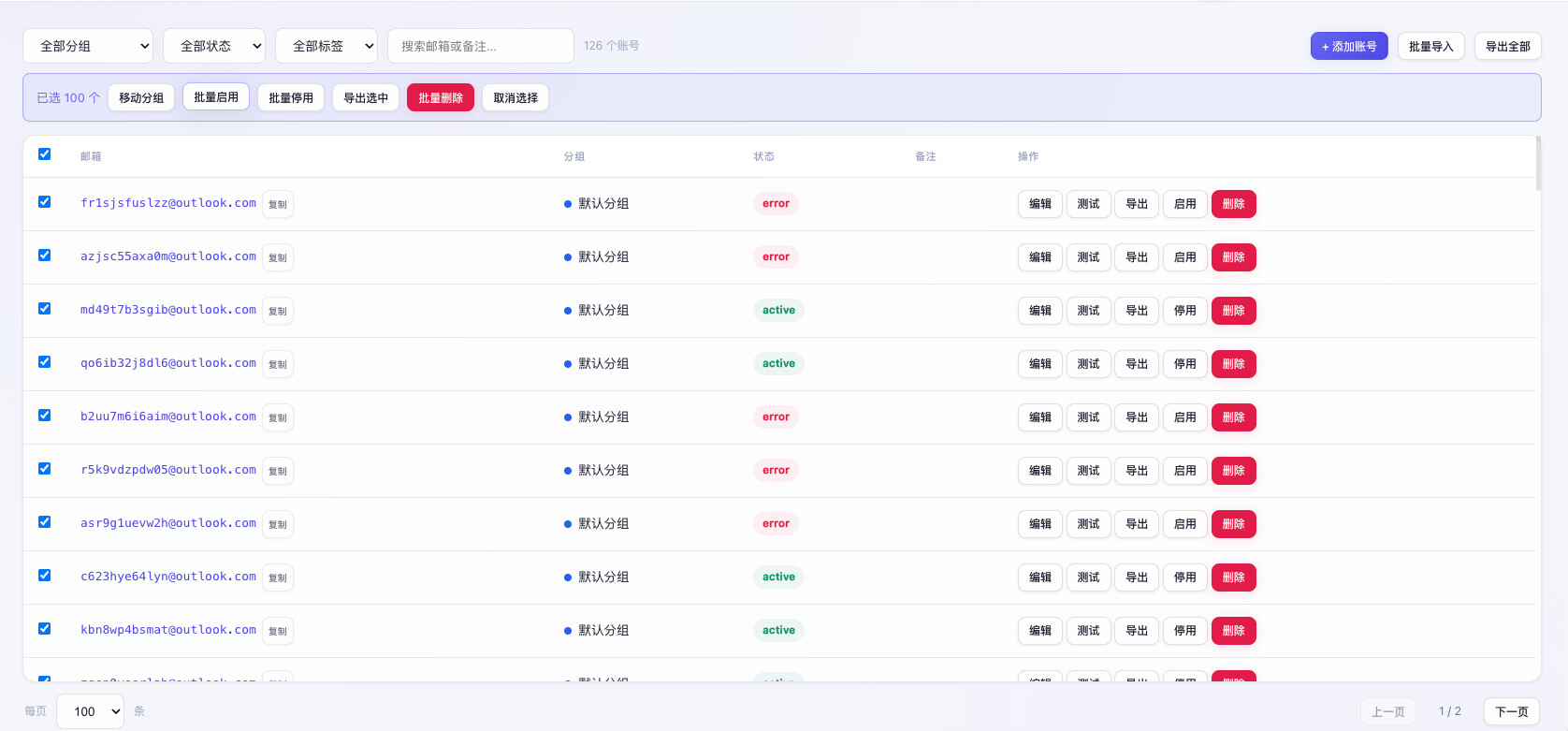Viewport: 1568px width, 731px height.
Task: Uncheck the r5k9vdzpdw05@outlook.com row checkbox
Action: [x=44, y=468]
